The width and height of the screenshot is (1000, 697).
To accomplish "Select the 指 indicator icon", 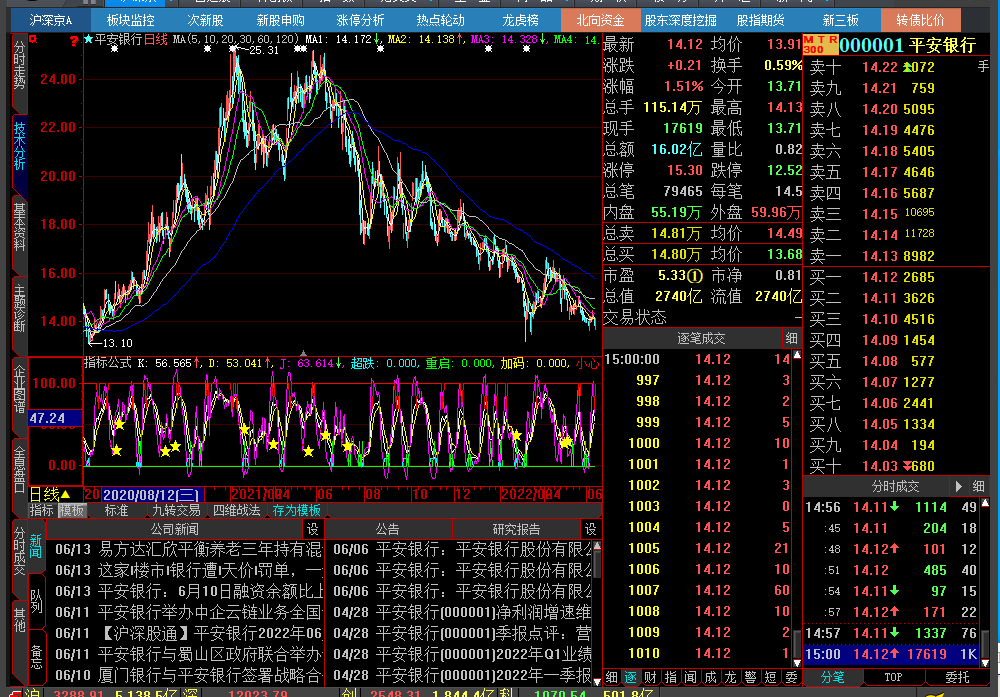I will (670, 677).
